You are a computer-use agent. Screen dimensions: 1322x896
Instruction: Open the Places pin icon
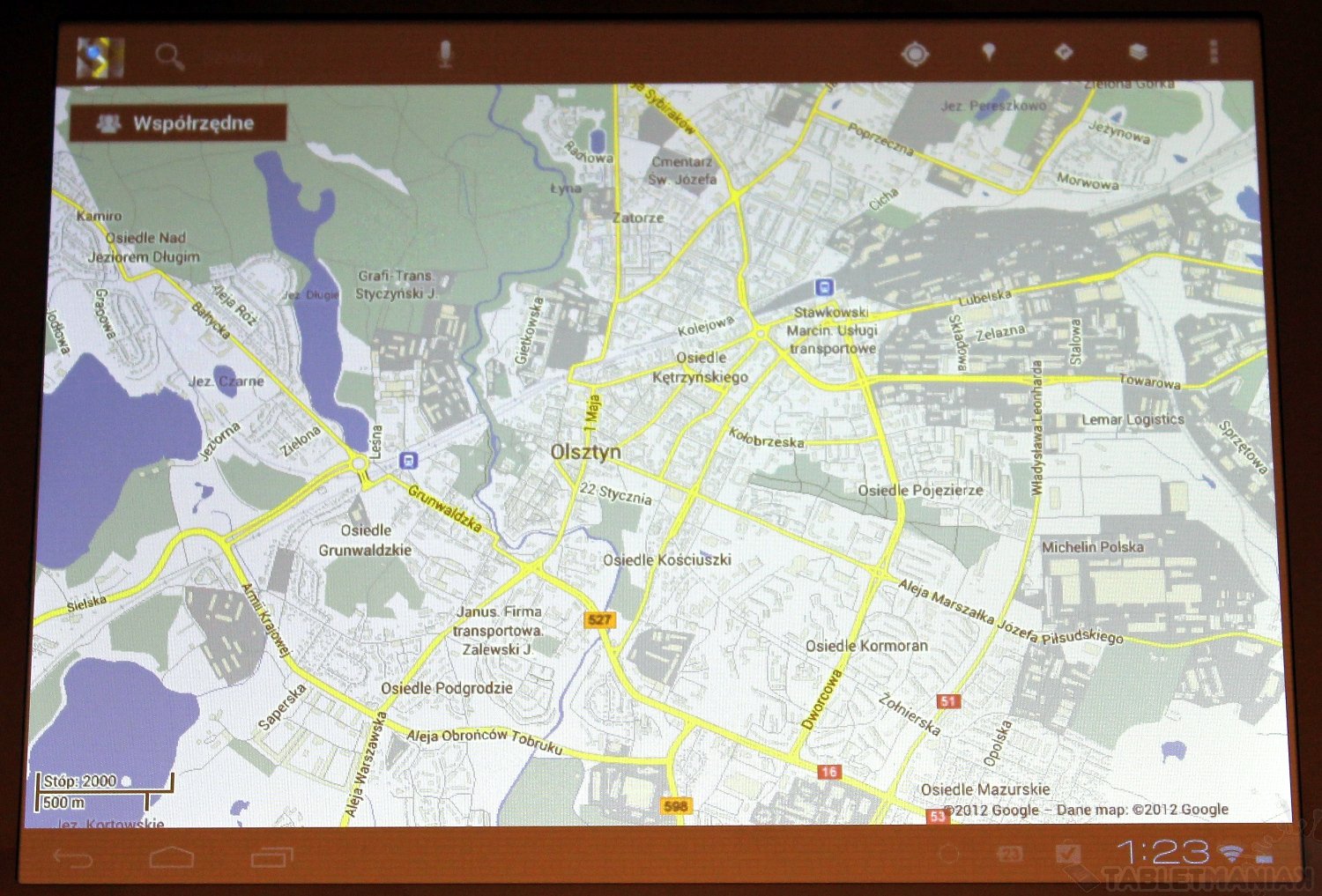point(989,53)
